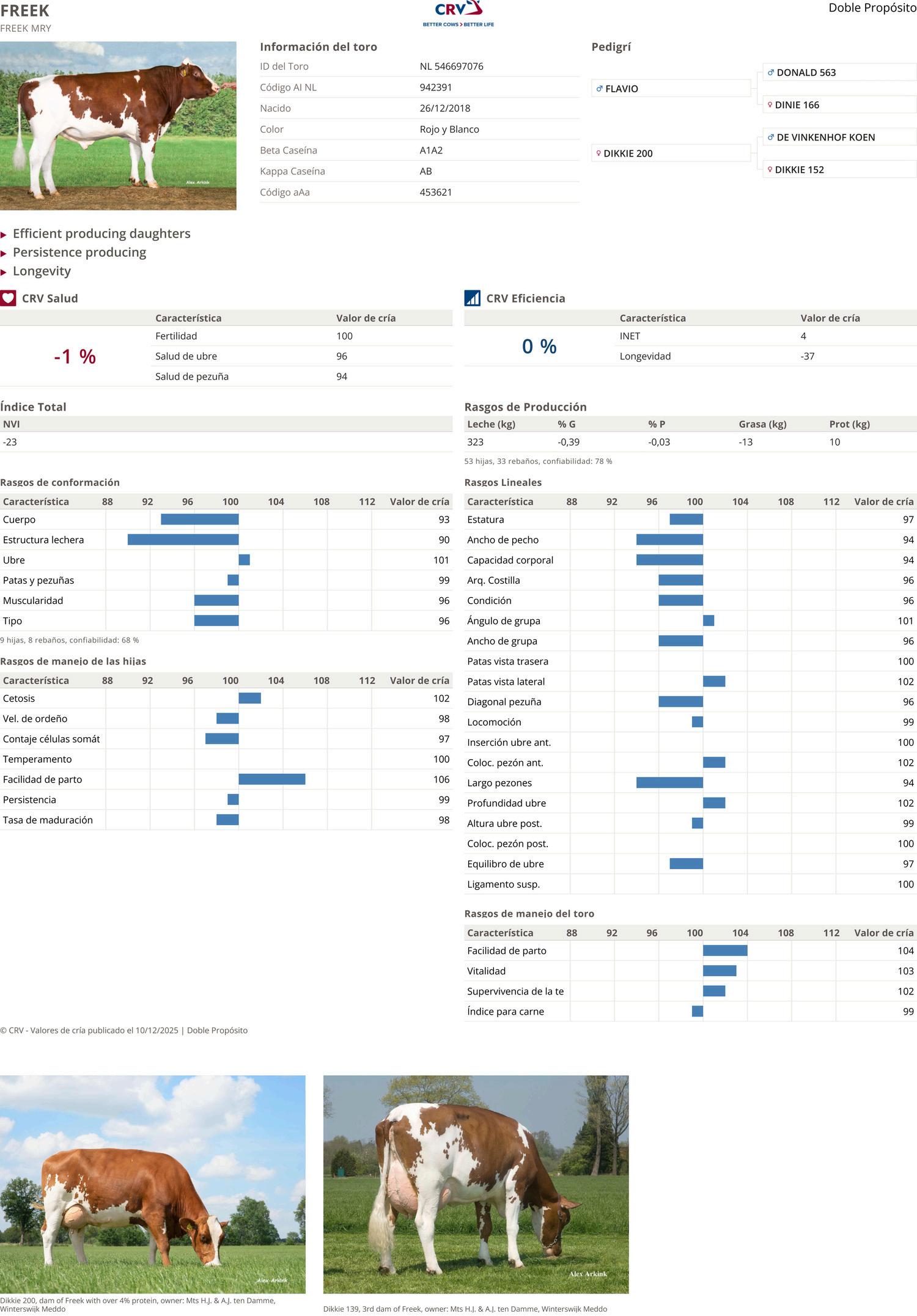This screenshot has height=1316, width=917.
Task: Click the CRV Eficiencia bar chart icon
Action: [473, 298]
